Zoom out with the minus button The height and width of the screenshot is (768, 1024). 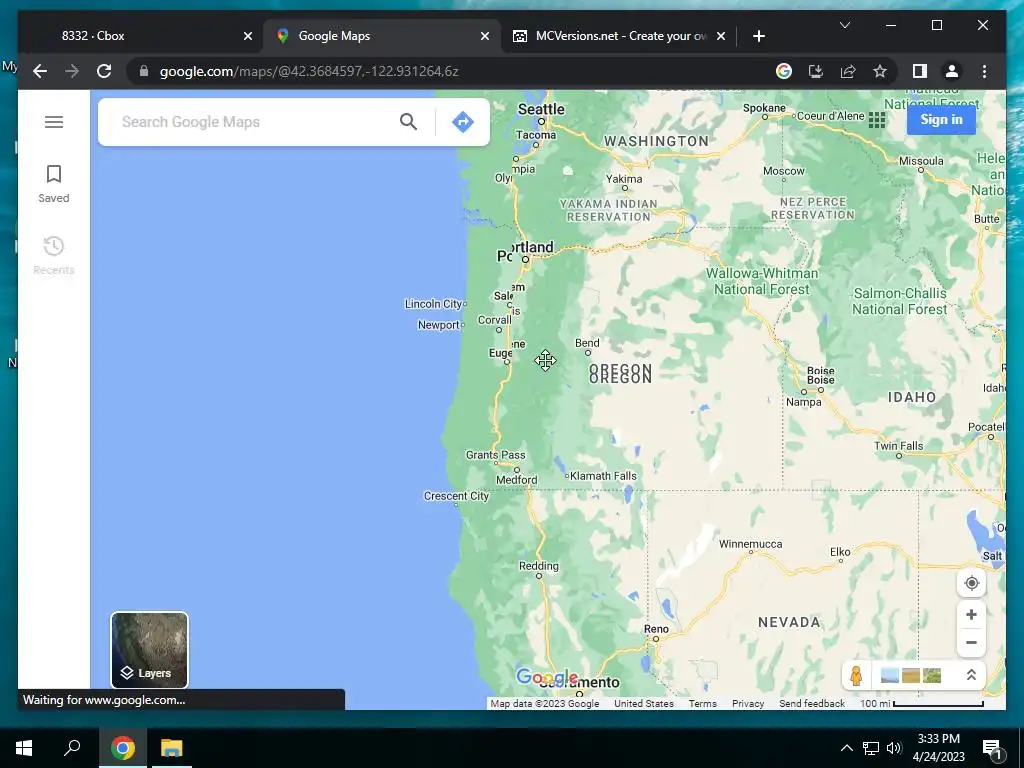click(x=971, y=643)
